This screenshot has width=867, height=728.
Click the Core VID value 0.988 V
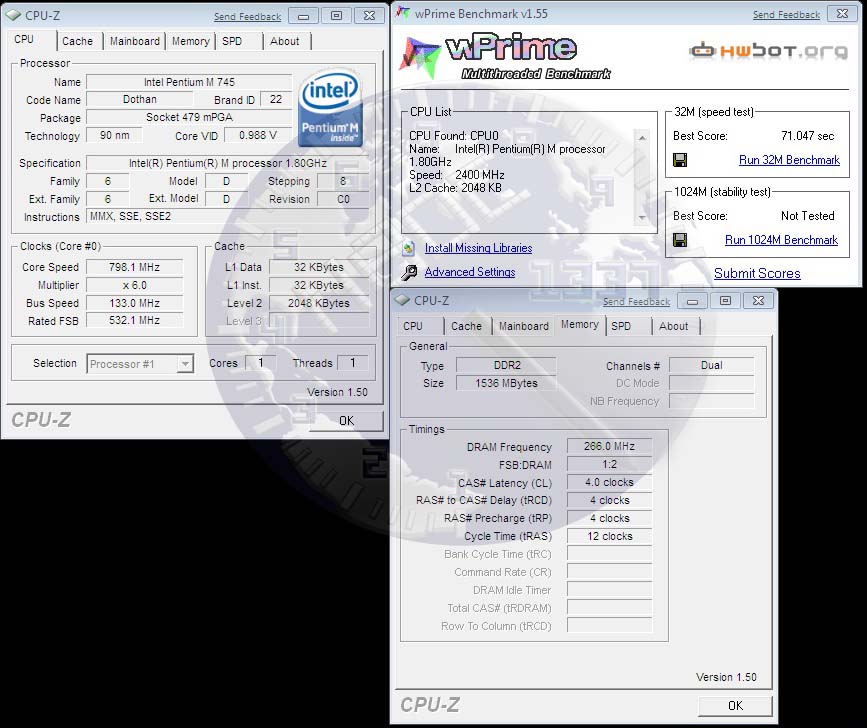pyautogui.click(x=258, y=135)
